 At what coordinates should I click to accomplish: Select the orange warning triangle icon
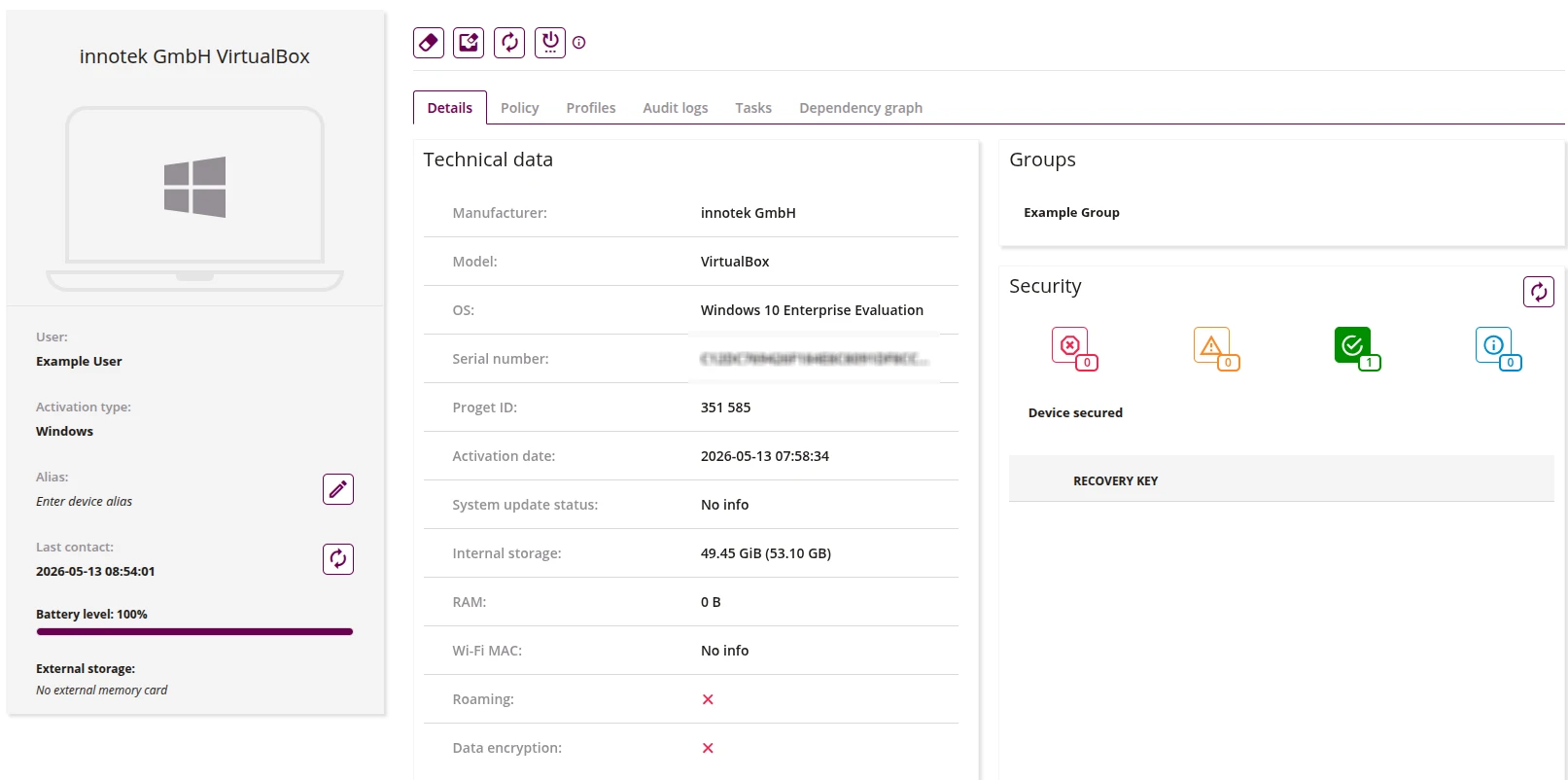tap(1216, 348)
